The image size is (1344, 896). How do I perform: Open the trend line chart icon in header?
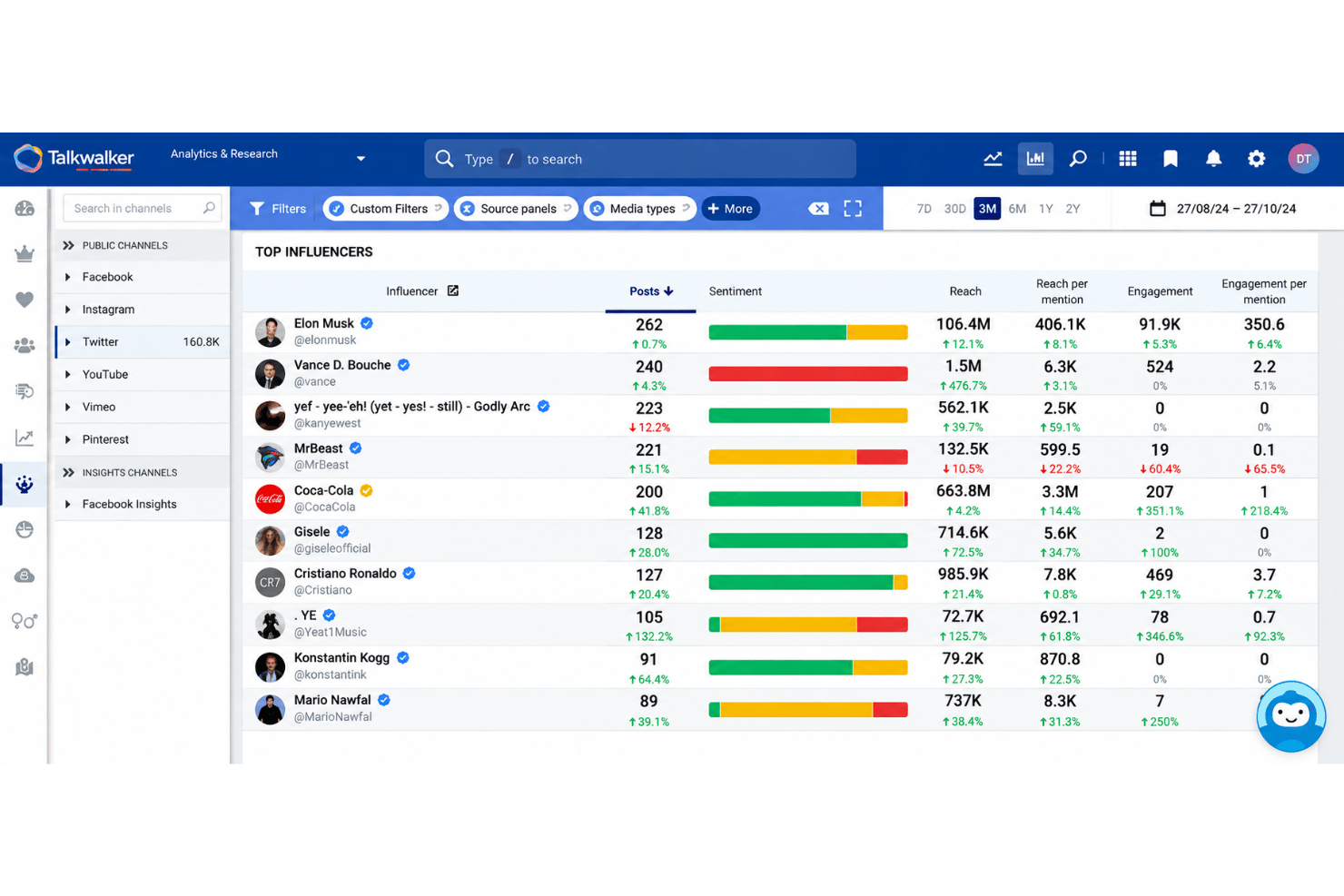click(993, 159)
